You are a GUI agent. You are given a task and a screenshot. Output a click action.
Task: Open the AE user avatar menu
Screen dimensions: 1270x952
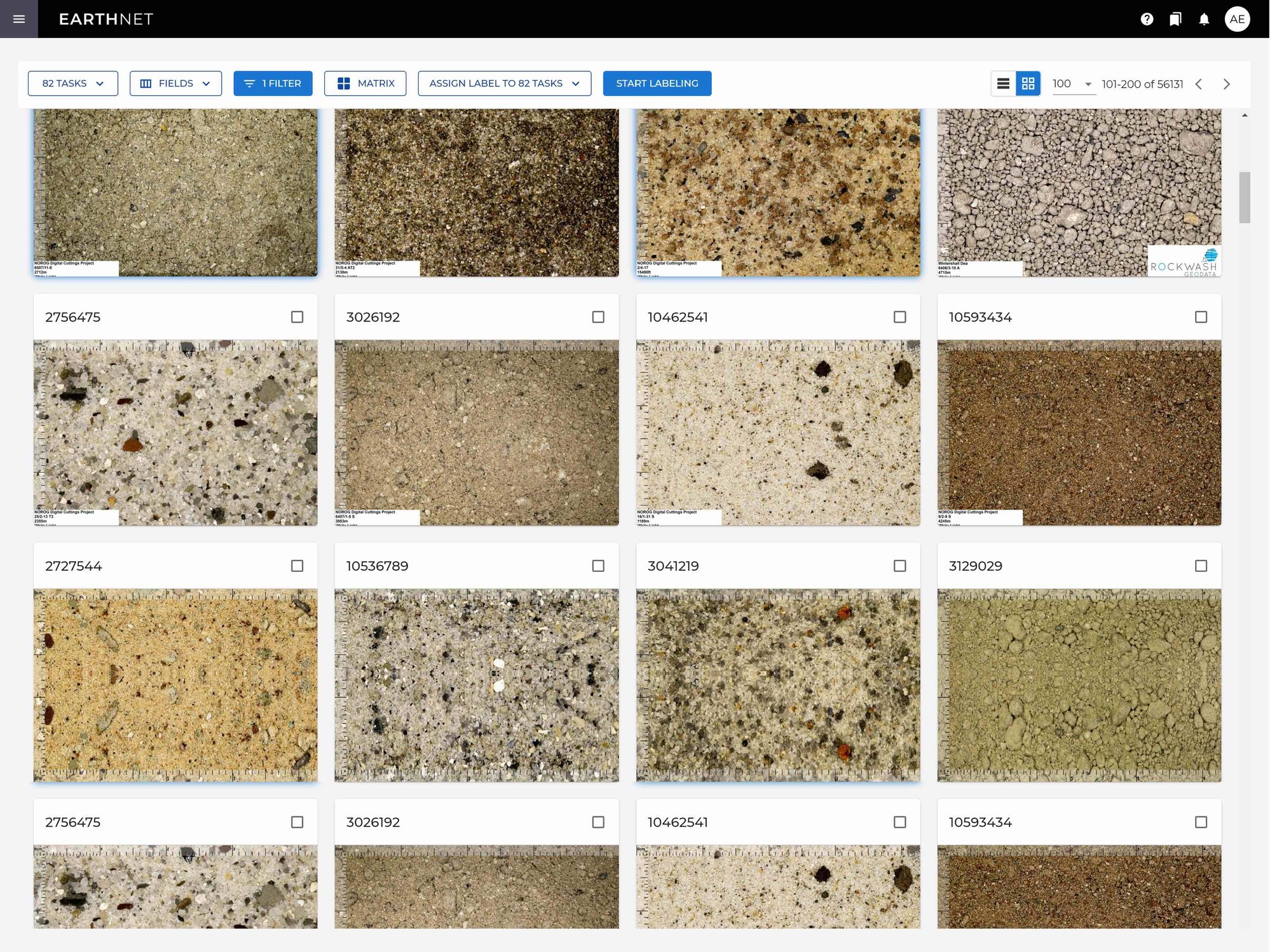coord(1237,19)
